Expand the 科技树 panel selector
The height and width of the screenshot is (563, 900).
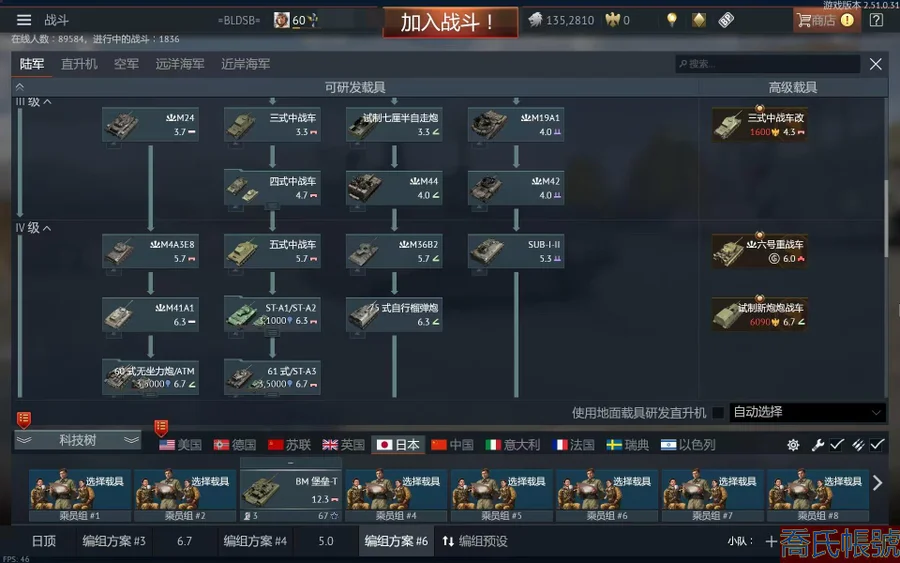point(77,440)
